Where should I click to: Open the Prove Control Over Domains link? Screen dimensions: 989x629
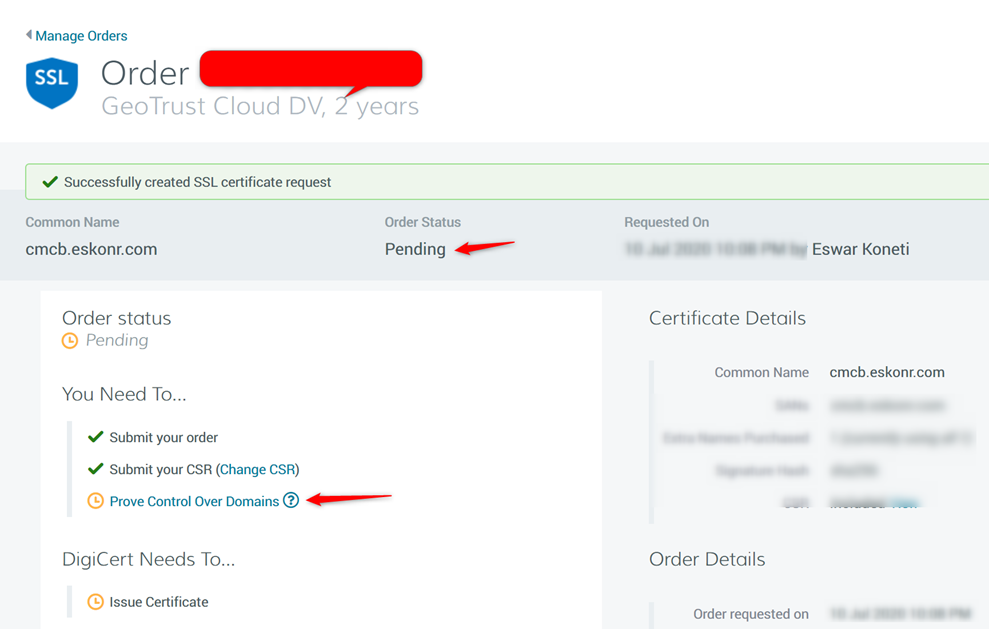pyautogui.click(x=194, y=501)
